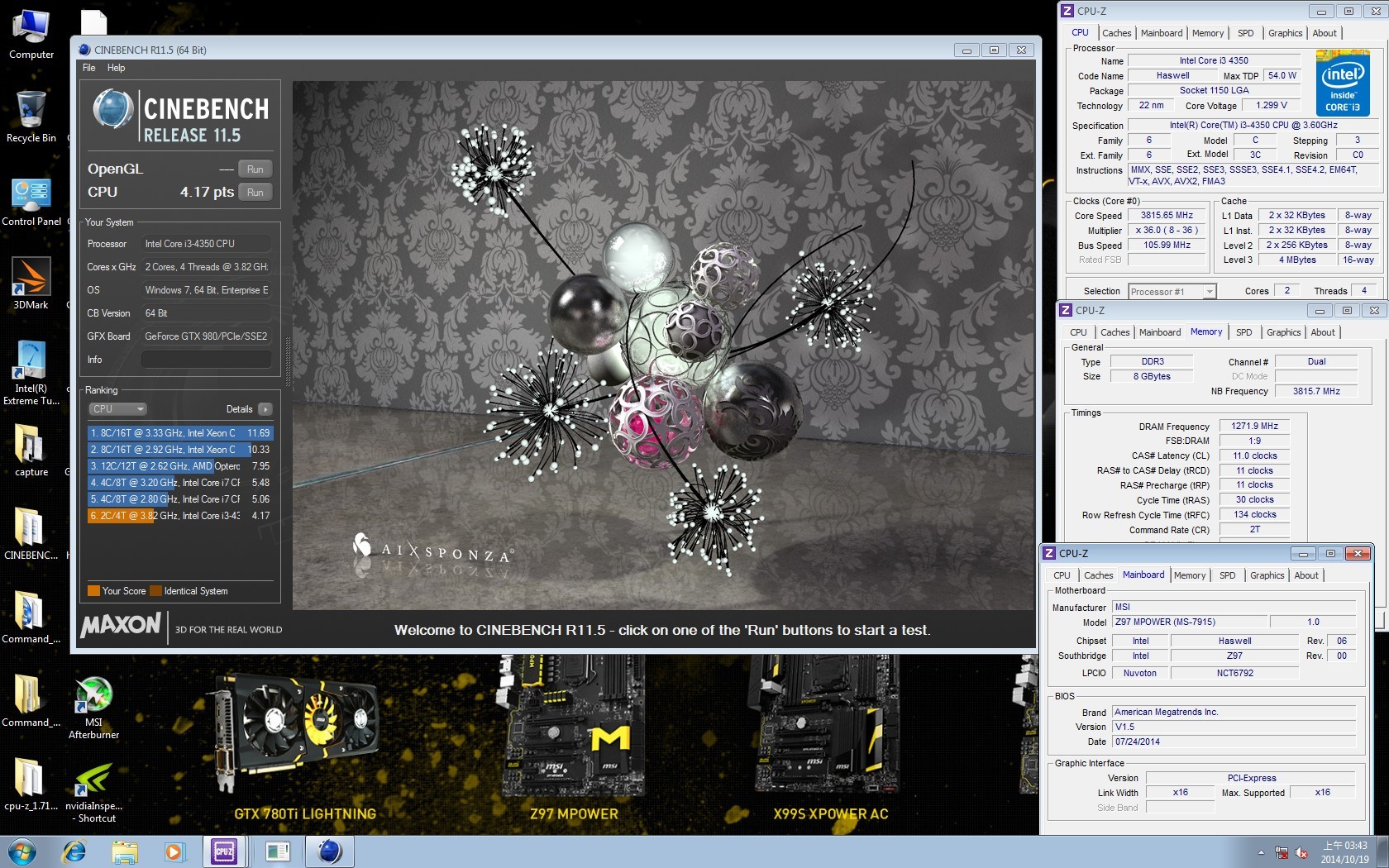
Task: Select ranking row 2C/4T Core i3 4.17
Action: point(179,516)
